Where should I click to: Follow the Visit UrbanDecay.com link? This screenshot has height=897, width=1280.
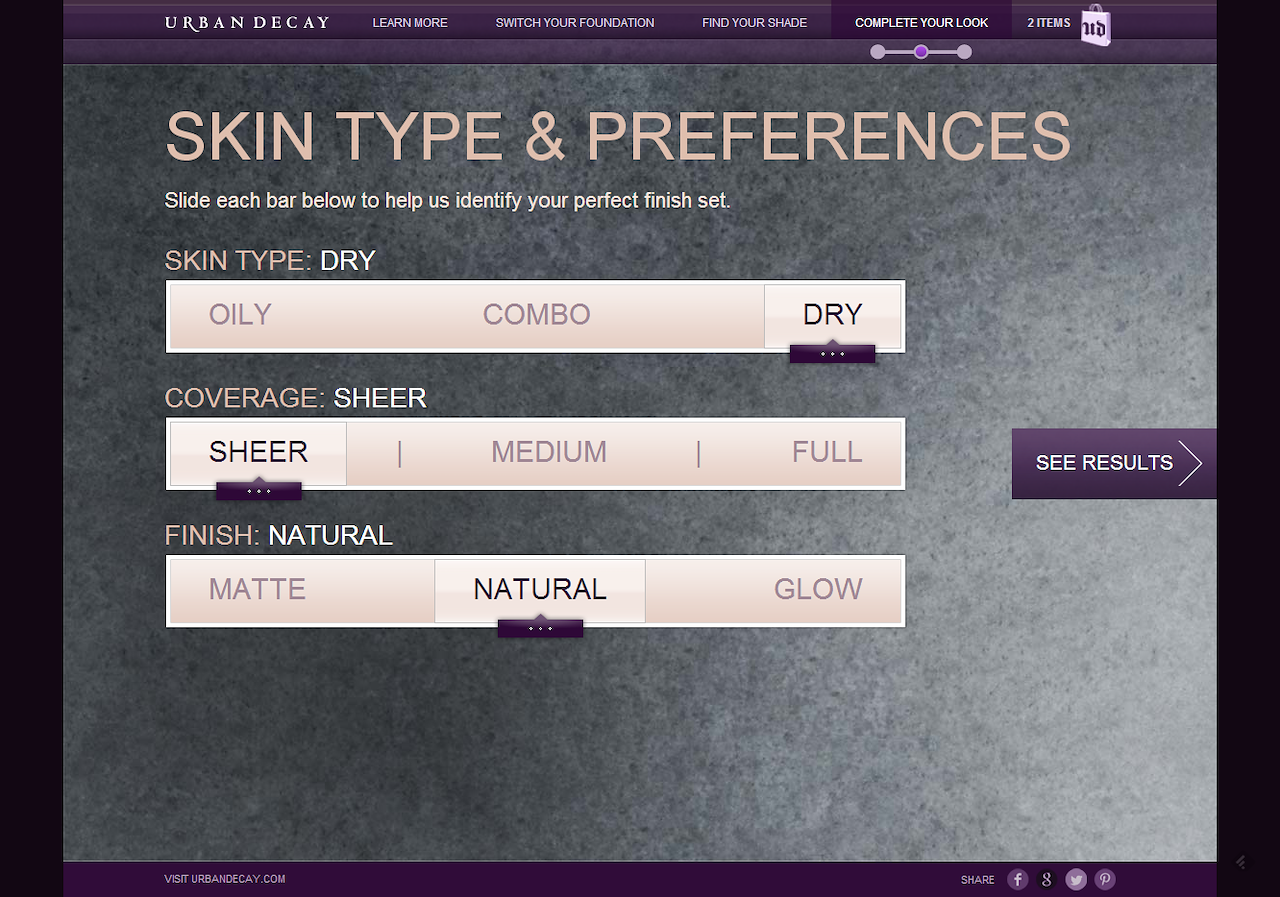(225, 879)
